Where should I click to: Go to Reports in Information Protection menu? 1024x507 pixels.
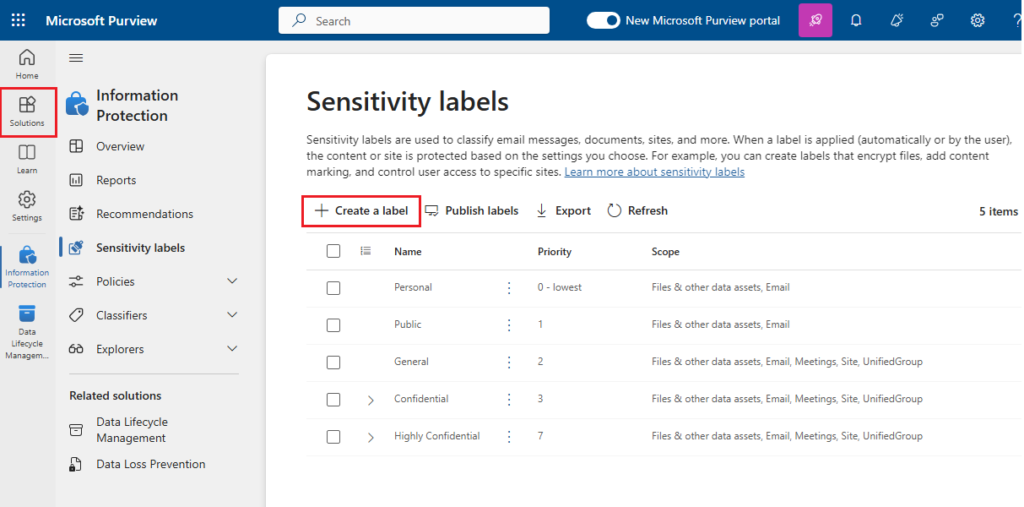click(116, 180)
